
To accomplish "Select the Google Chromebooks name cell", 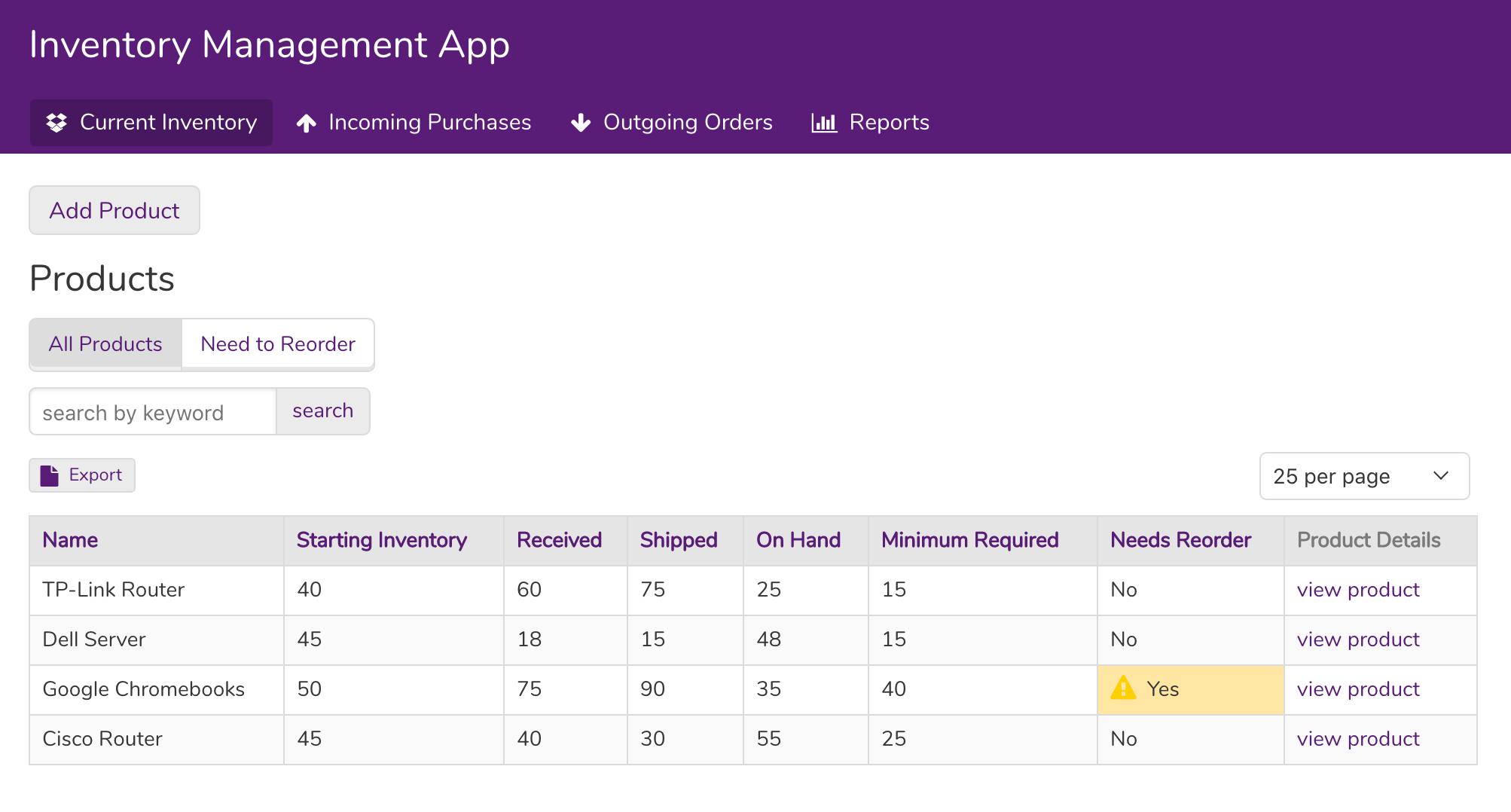I will point(157,689).
